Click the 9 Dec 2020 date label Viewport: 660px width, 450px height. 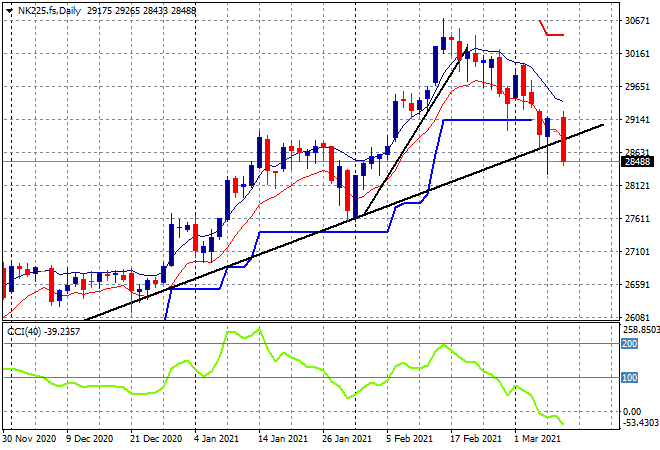click(90, 439)
